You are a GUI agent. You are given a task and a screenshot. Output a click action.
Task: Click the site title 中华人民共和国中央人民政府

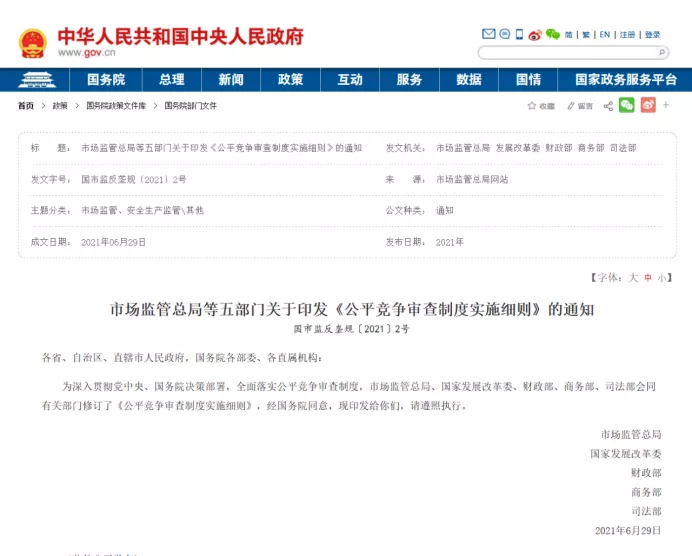181,37
